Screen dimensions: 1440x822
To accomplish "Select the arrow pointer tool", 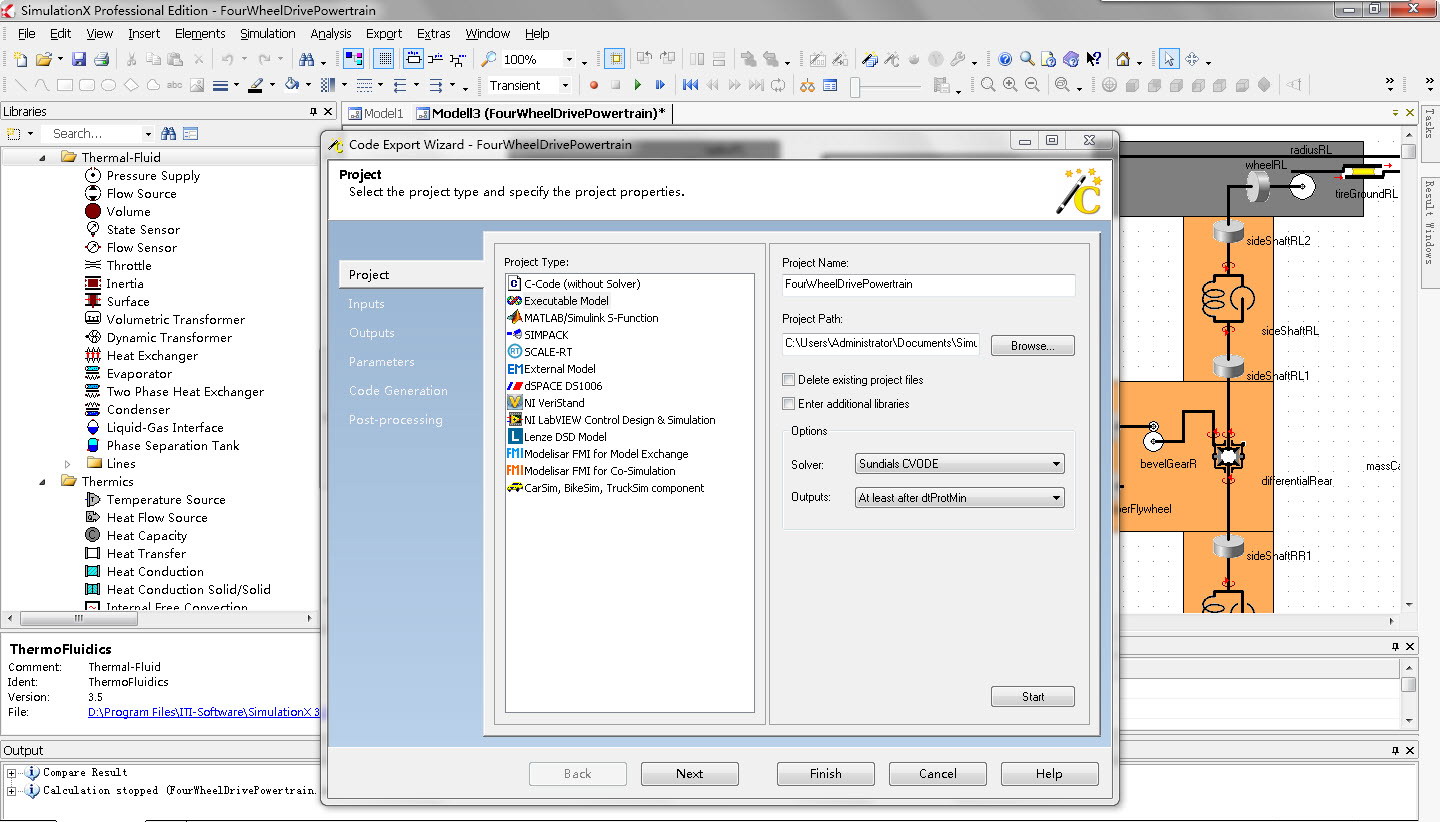I will 1170,59.
